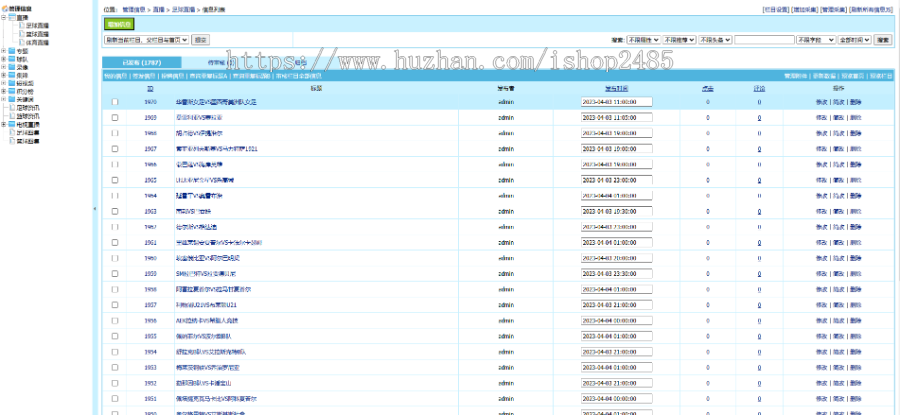900x415 pixels.
Task: Tick the checkbox for entry 1966
Action: click(115, 164)
